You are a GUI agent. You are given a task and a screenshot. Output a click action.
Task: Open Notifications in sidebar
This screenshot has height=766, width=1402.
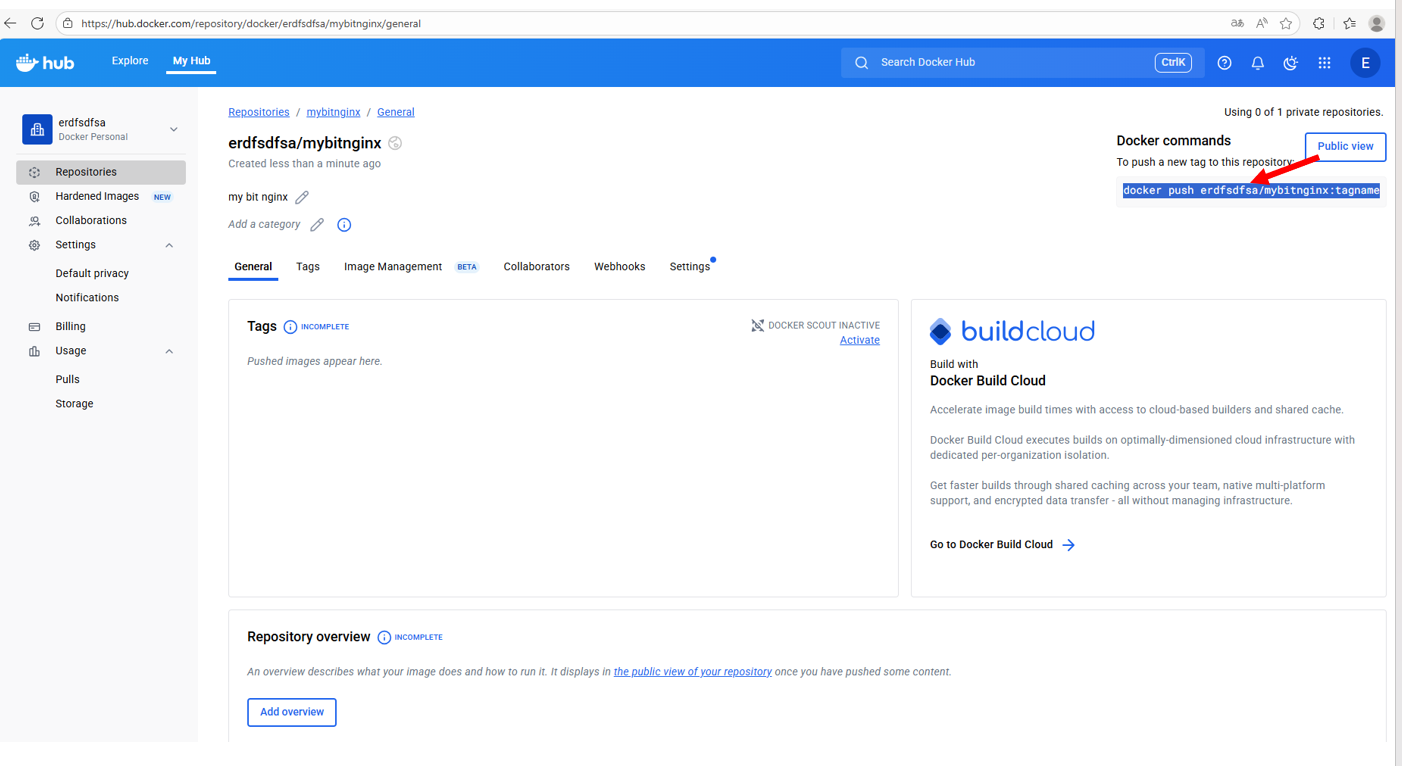pyautogui.click(x=87, y=298)
